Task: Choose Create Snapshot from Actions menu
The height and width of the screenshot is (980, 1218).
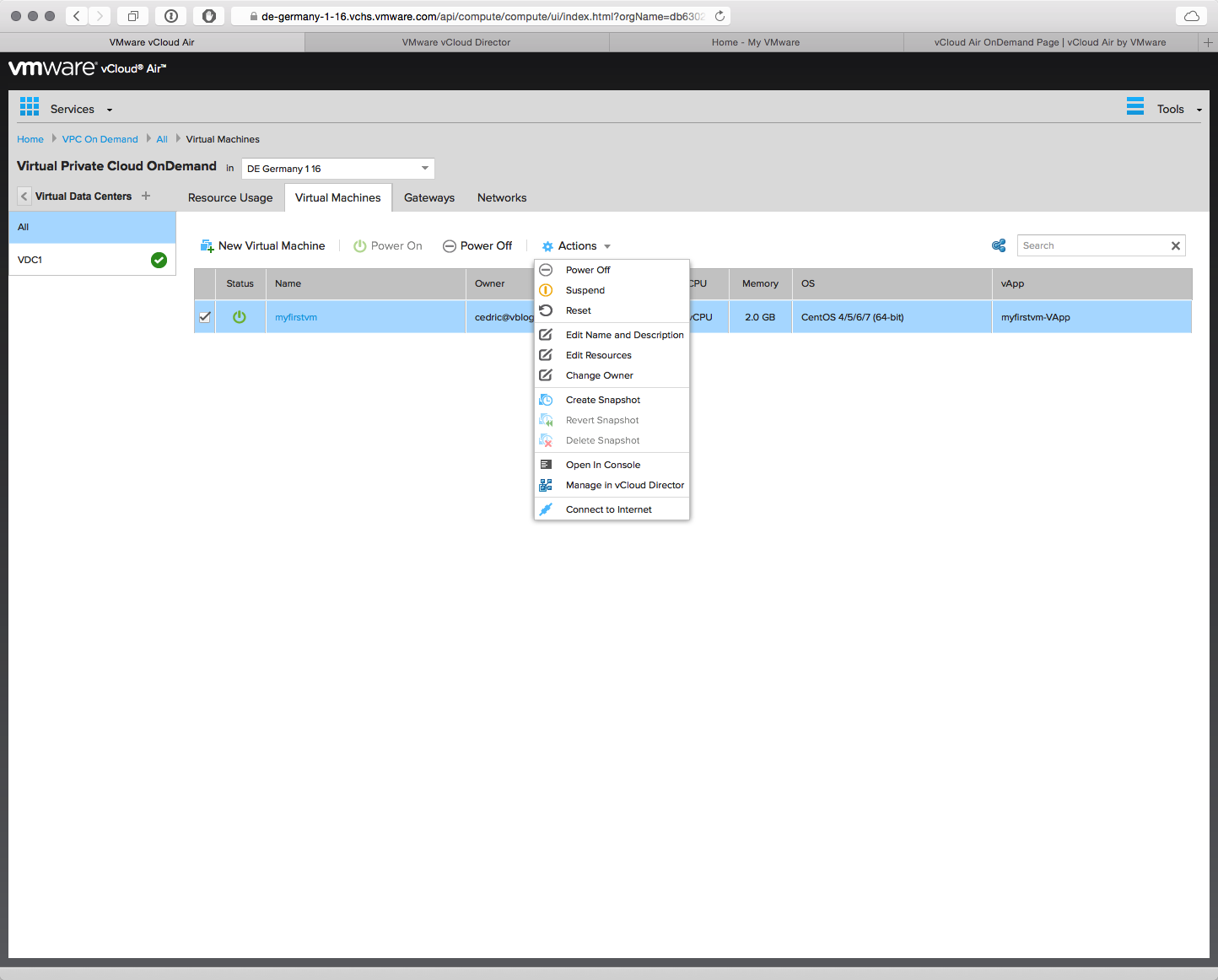Action: tap(602, 400)
